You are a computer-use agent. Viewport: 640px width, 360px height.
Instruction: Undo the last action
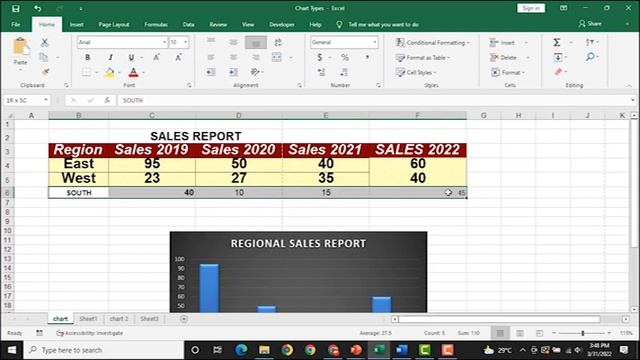coord(38,8)
